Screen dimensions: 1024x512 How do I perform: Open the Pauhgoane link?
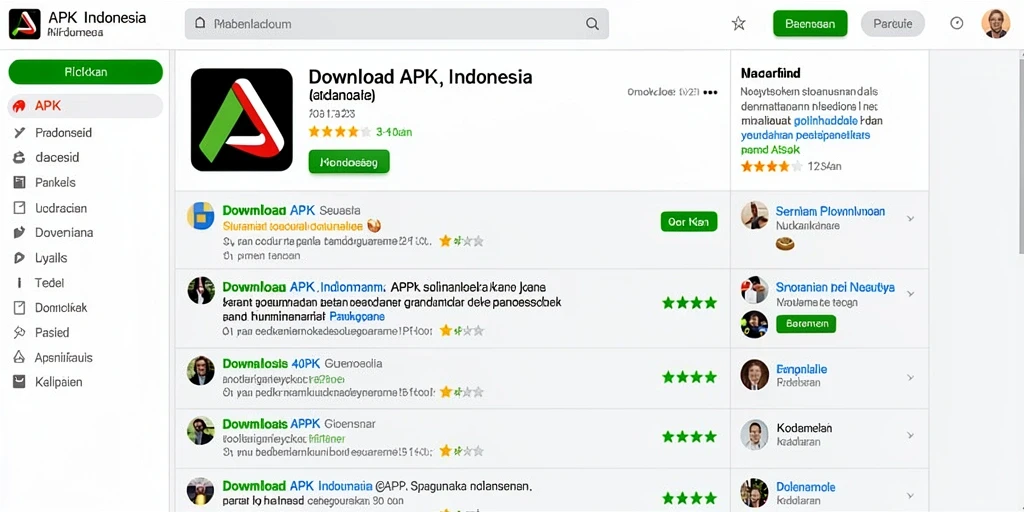tap(357, 317)
